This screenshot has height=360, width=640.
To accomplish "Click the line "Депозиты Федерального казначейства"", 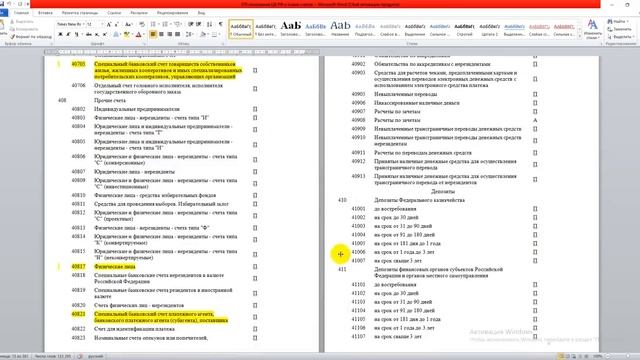I will (419, 200).
